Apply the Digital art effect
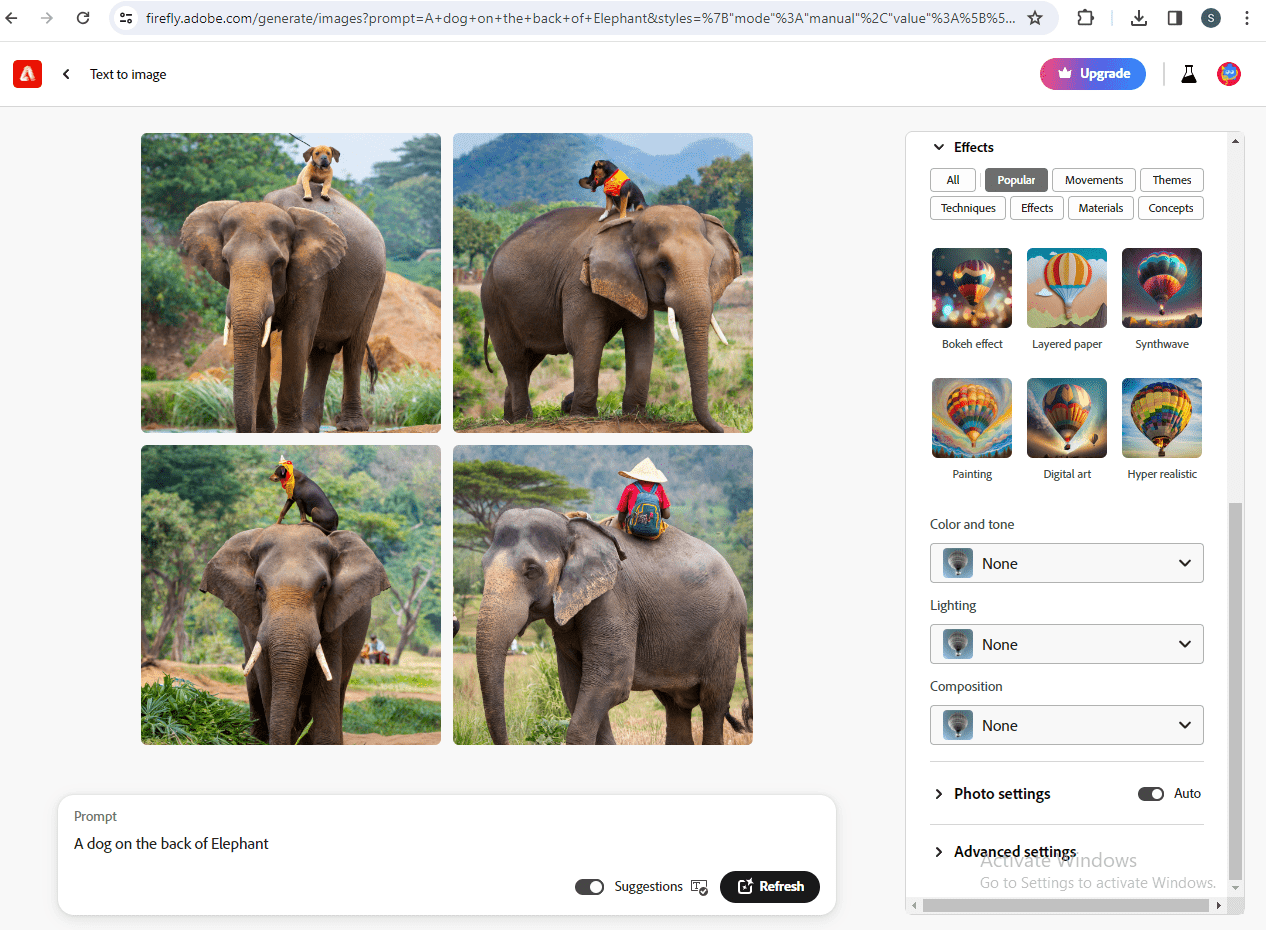Viewport: 1266px width, 930px height. click(1067, 418)
